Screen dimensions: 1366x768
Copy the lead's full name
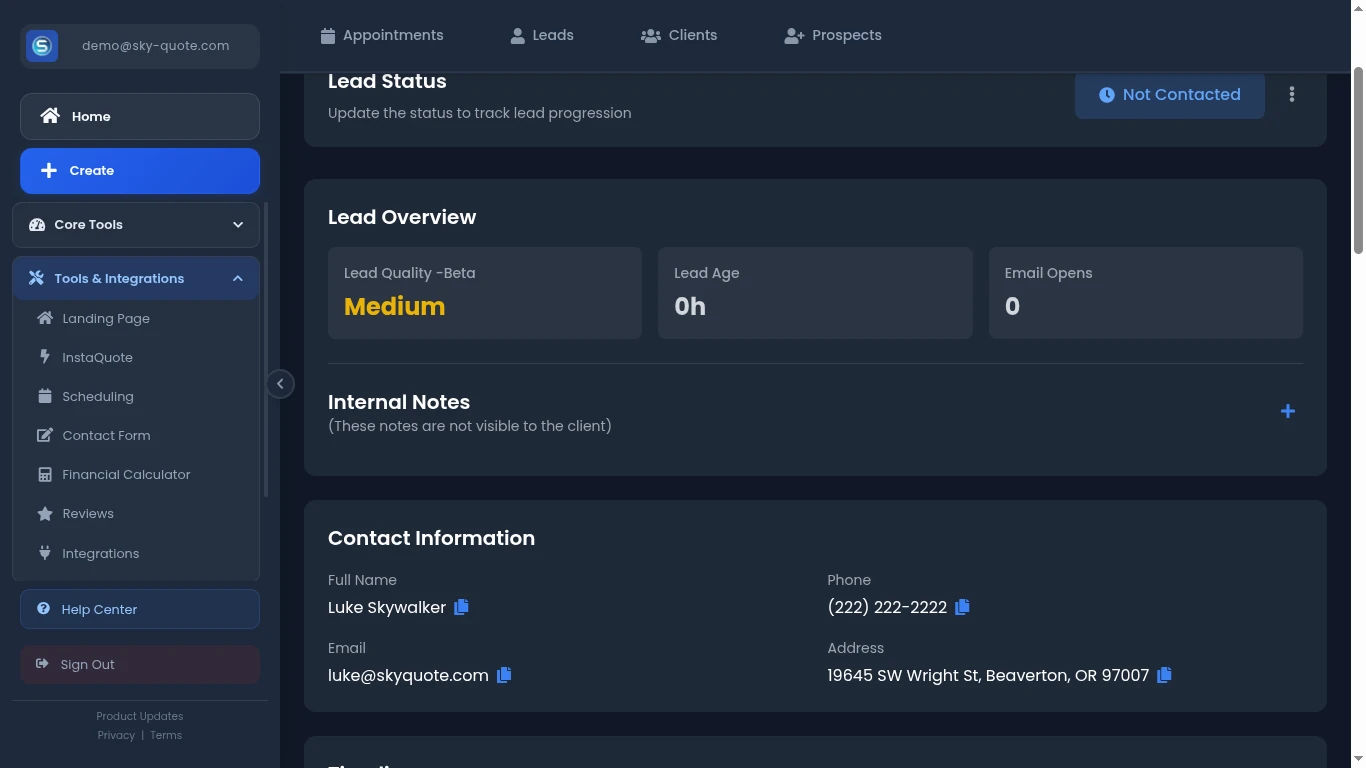[x=461, y=607]
